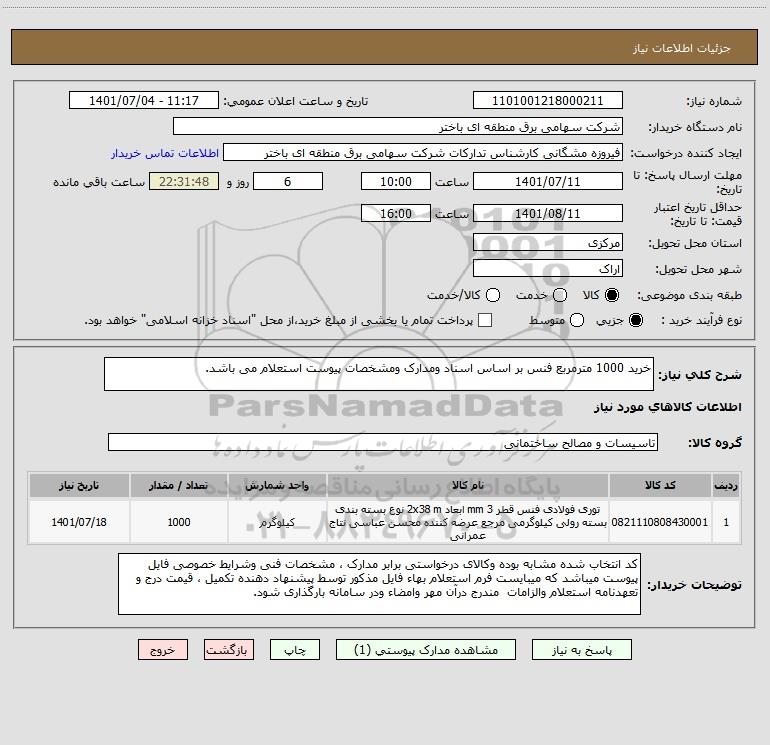The height and width of the screenshot is (745, 770).
Task: Click the کد کالا column header
Action: (660, 485)
